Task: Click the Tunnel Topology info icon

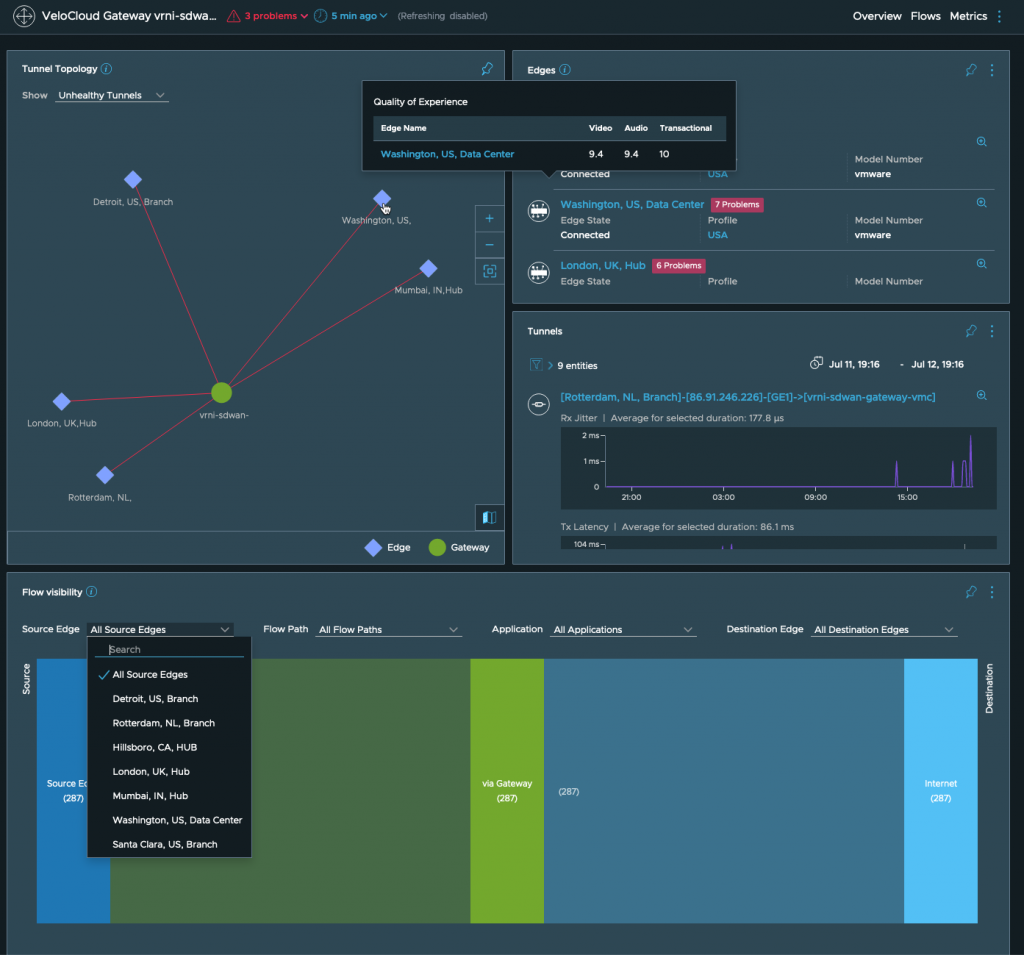Action: pos(106,69)
